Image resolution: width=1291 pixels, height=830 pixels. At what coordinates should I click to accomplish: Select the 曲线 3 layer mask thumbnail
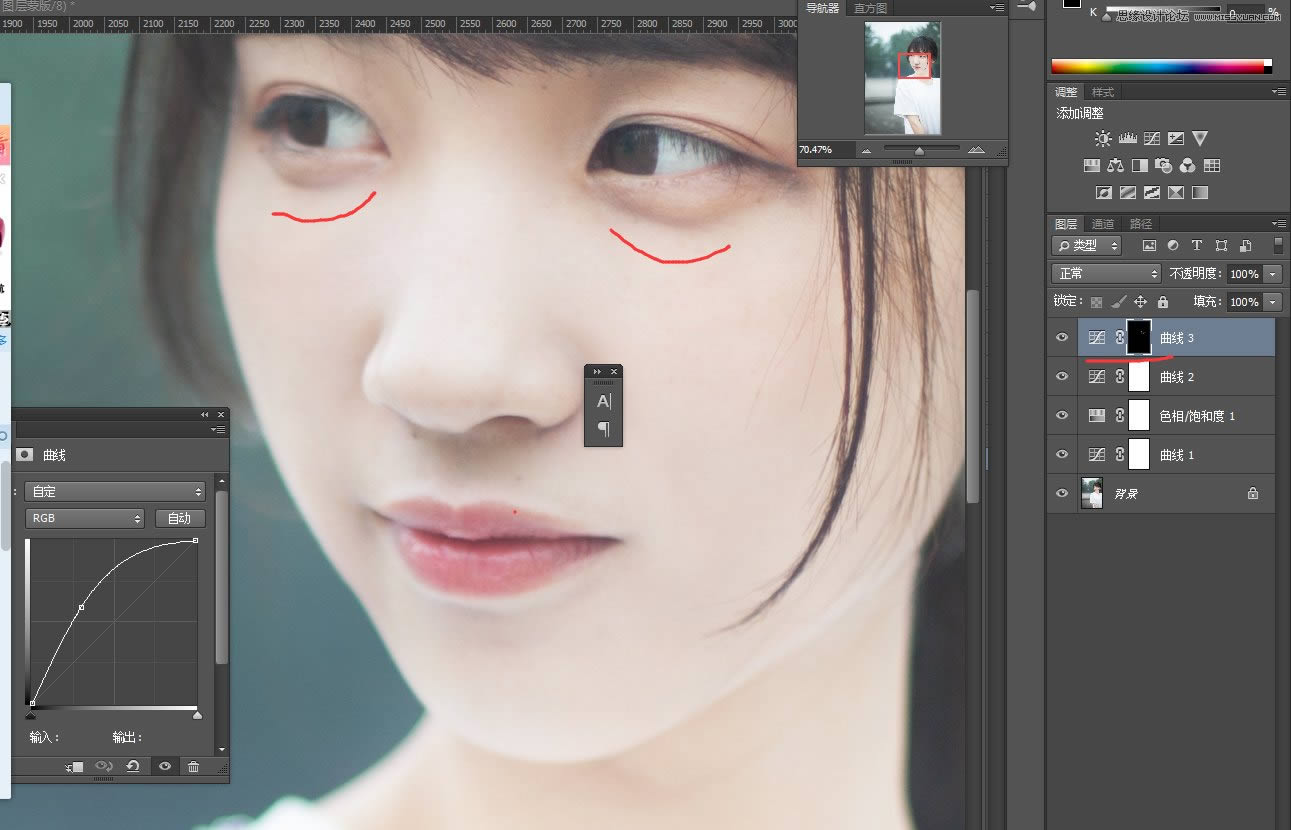1139,338
